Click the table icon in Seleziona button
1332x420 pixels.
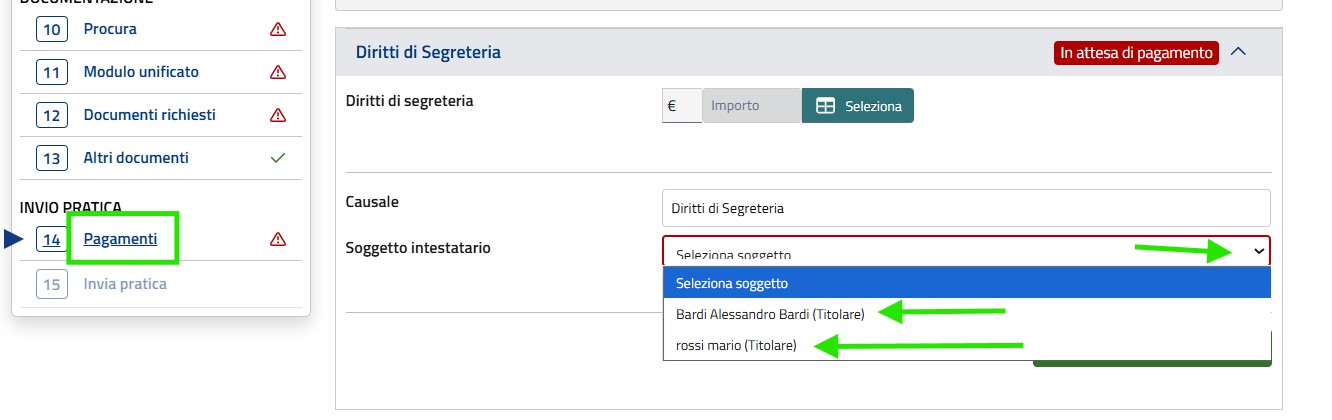(x=825, y=105)
